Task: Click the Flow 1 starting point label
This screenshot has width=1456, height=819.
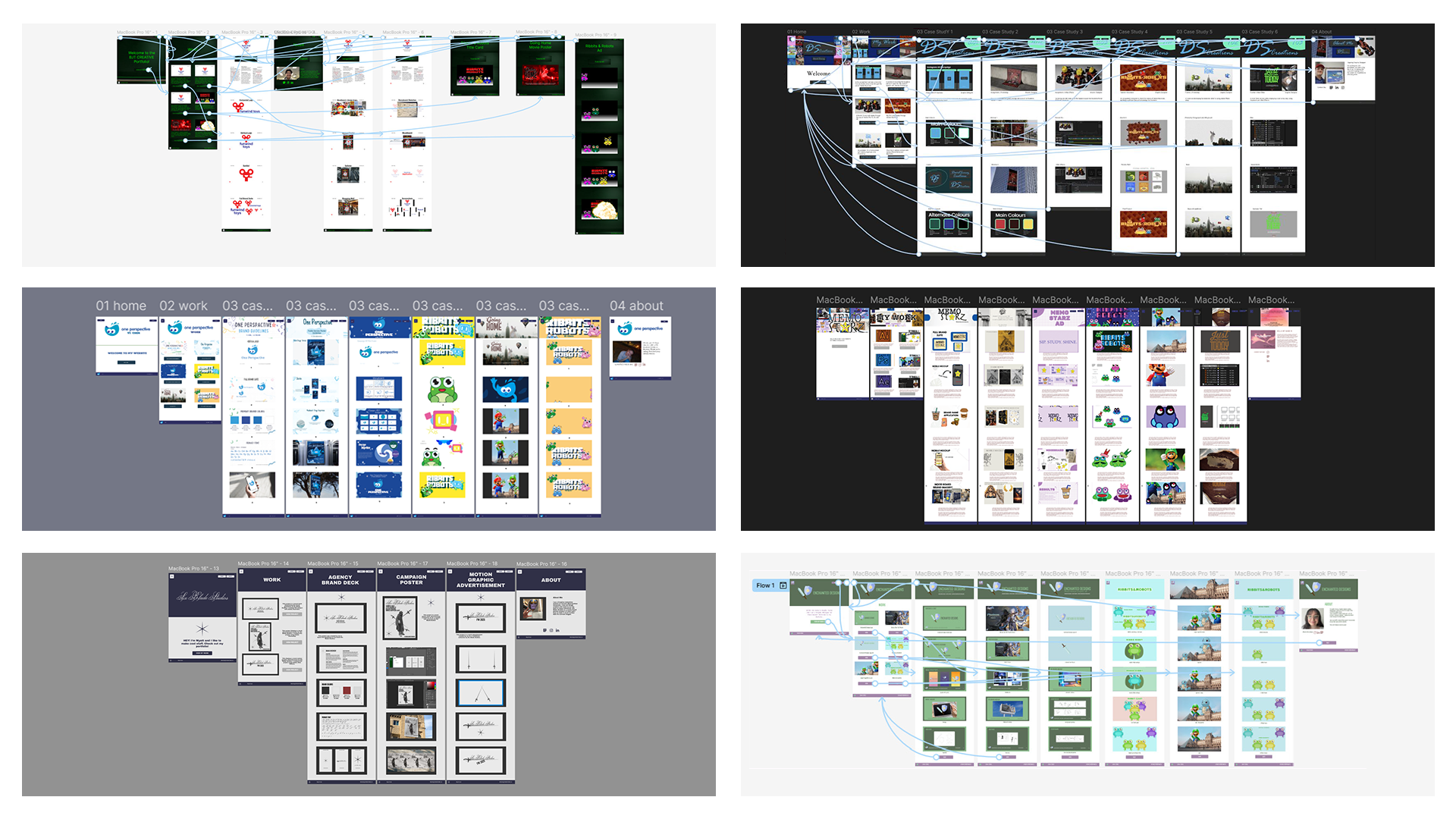Action: tap(765, 585)
